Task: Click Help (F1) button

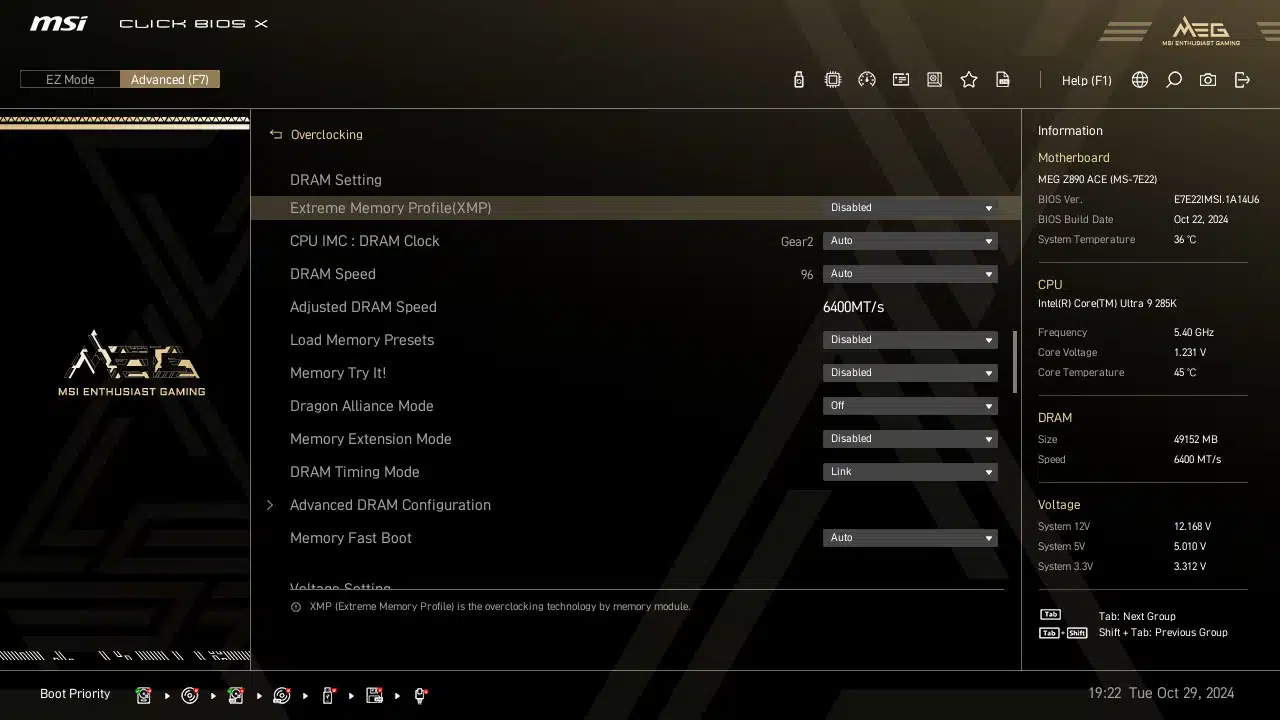Action: tap(1086, 80)
